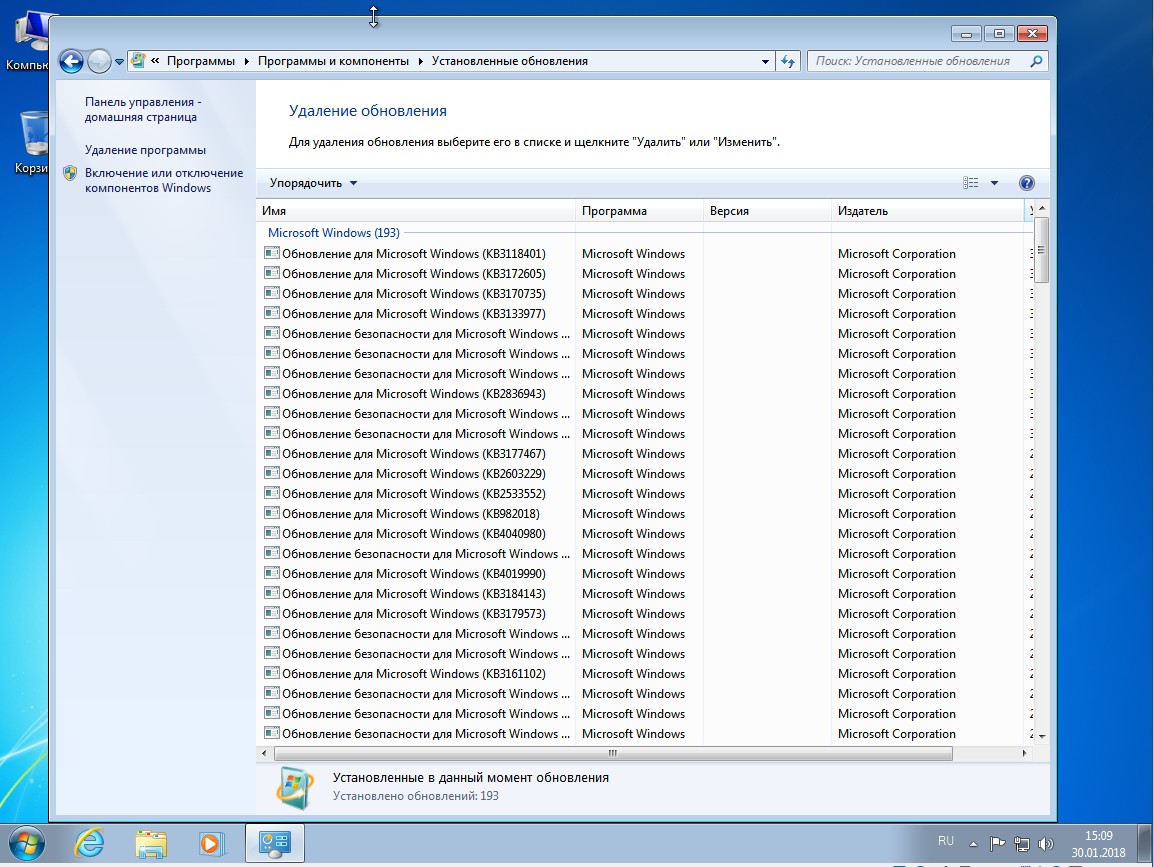
Task: Click the Refresh button
Action: 788,61
